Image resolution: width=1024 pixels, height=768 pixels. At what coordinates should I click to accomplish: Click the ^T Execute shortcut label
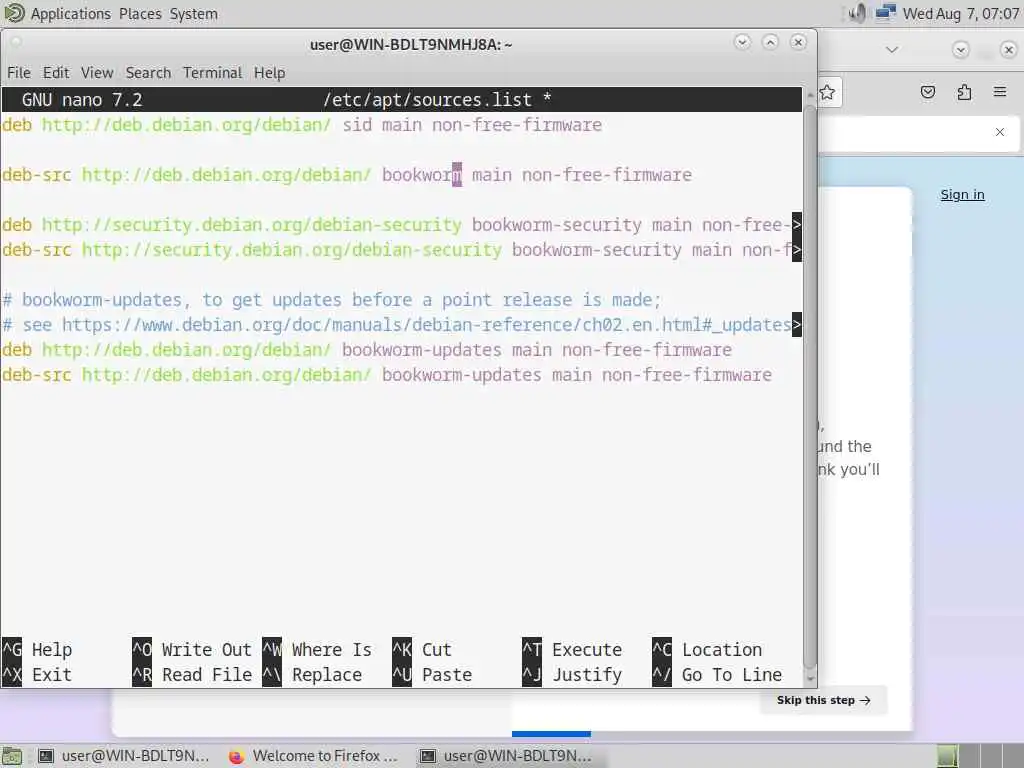[572, 650]
